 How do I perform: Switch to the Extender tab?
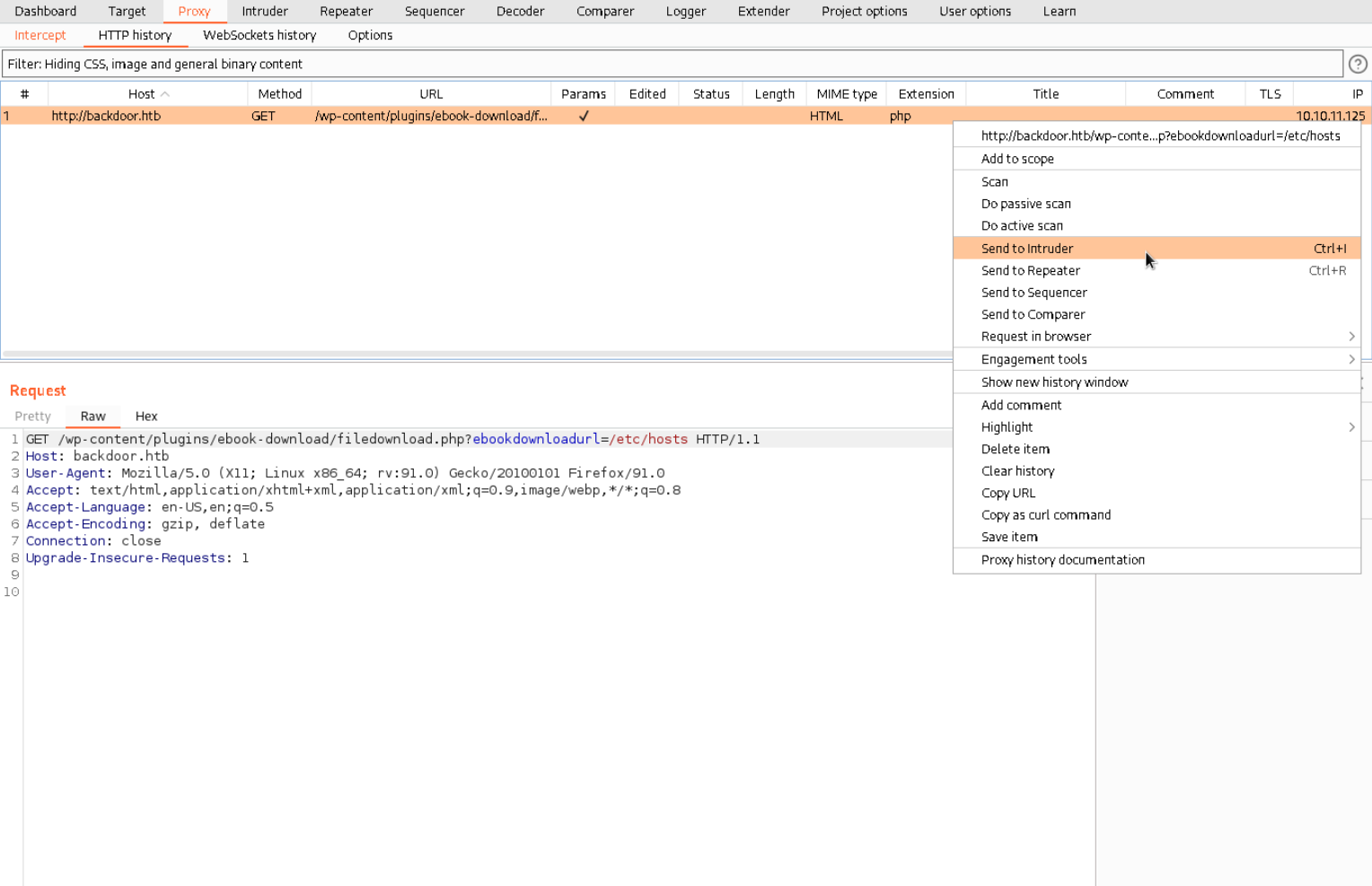(764, 11)
